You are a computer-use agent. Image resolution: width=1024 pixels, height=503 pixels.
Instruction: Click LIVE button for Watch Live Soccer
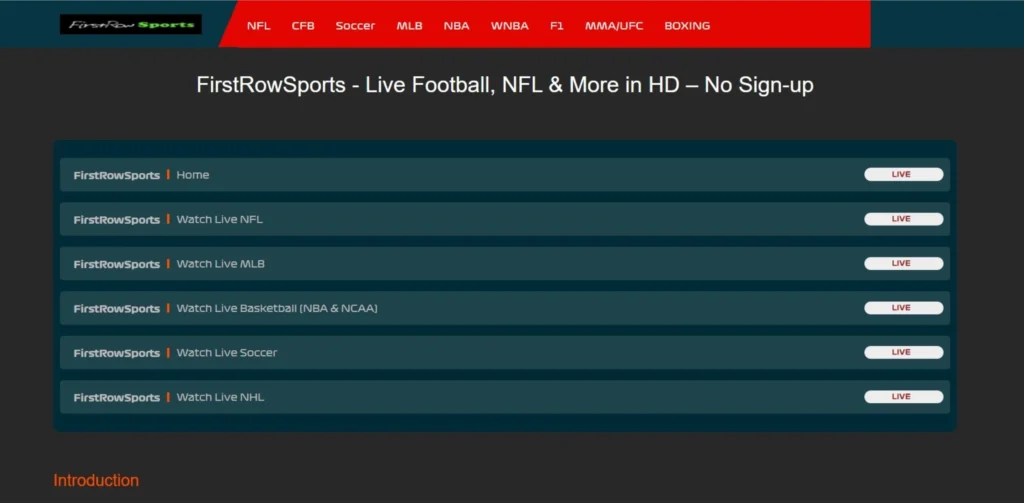(x=904, y=352)
